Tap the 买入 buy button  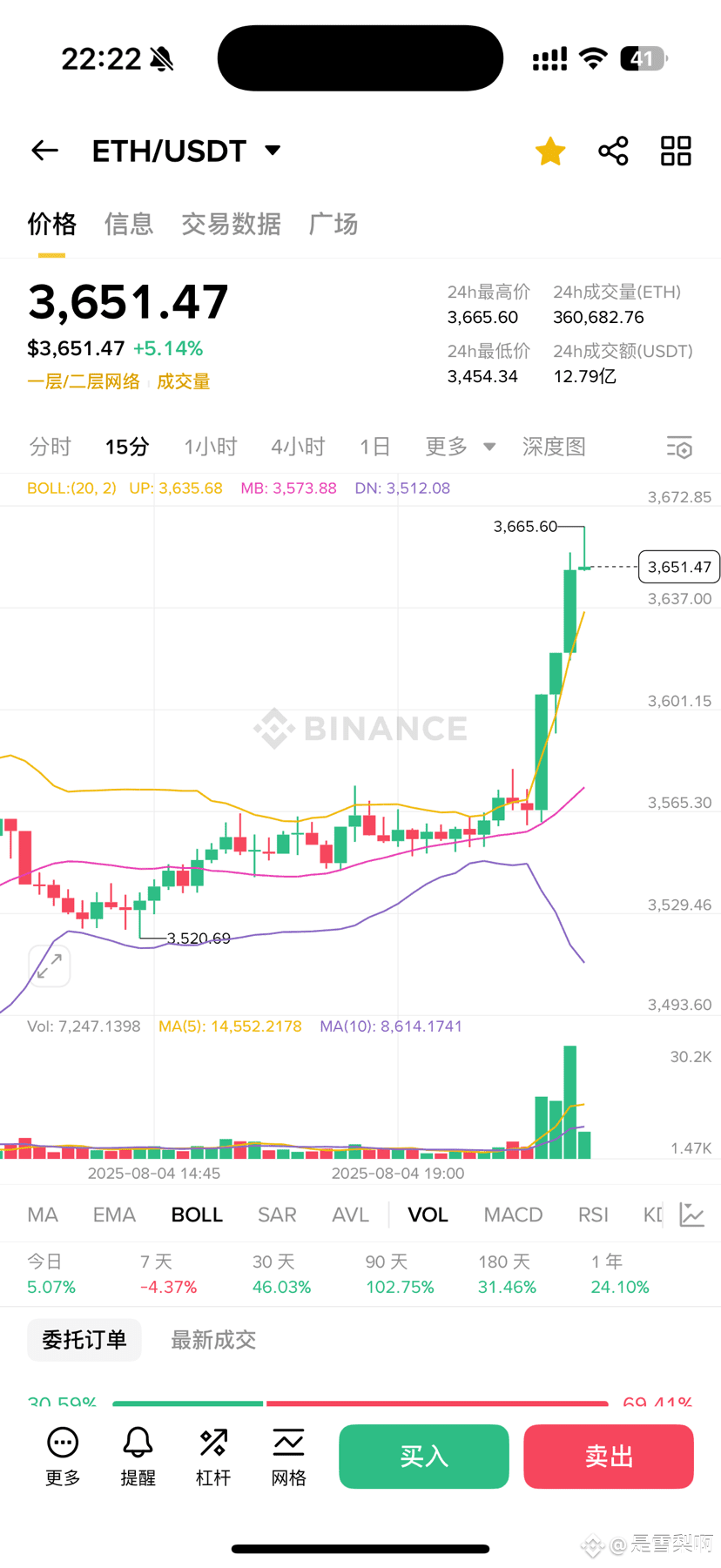[424, 1457]
